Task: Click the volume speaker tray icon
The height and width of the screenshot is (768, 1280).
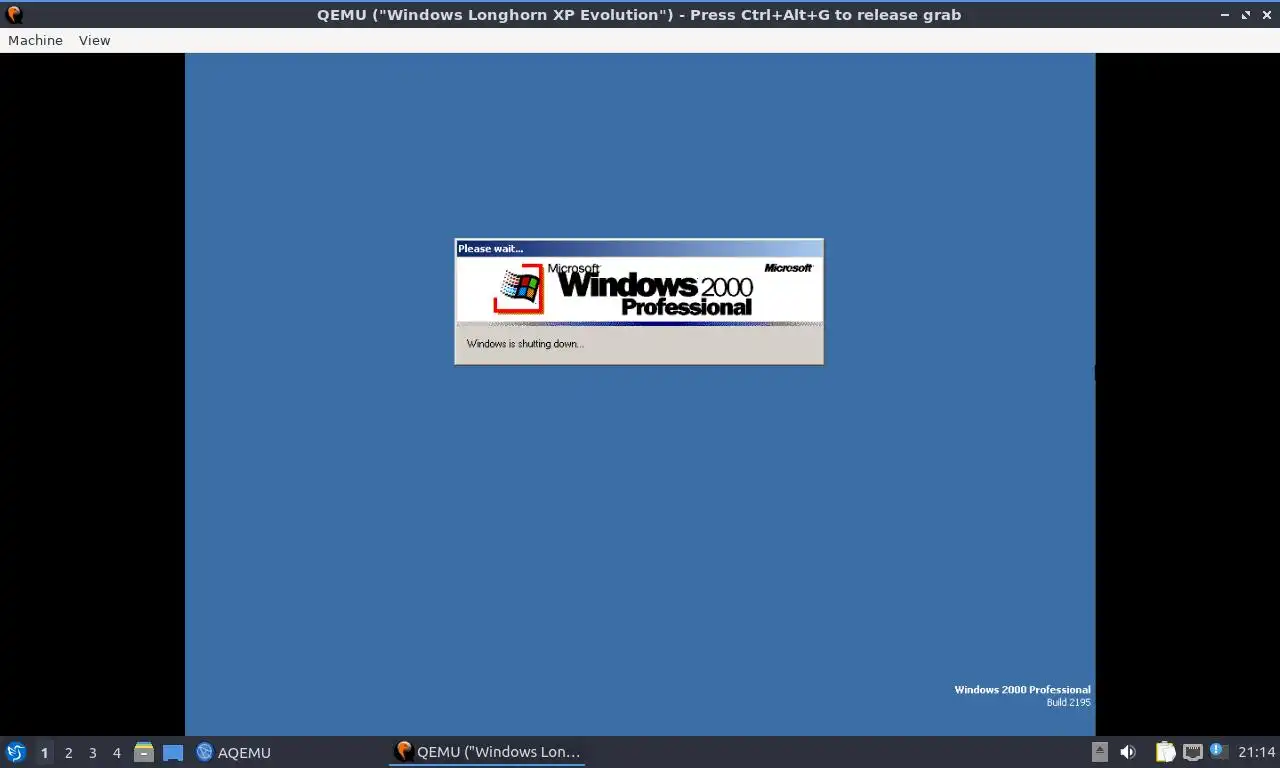Action: pos(1128,752)
